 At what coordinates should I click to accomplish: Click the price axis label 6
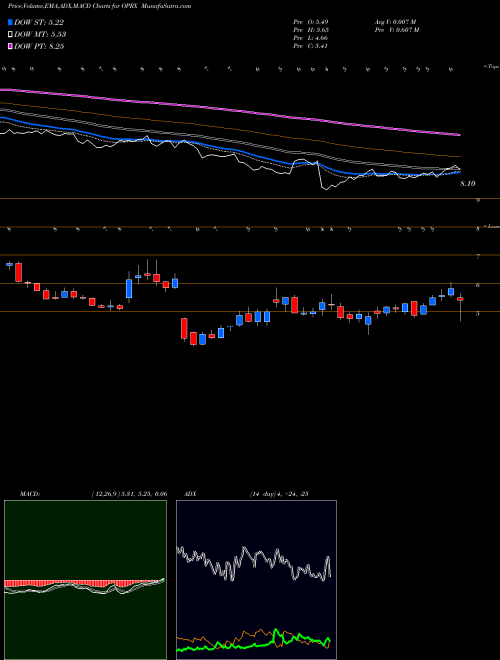coord(478,285)
